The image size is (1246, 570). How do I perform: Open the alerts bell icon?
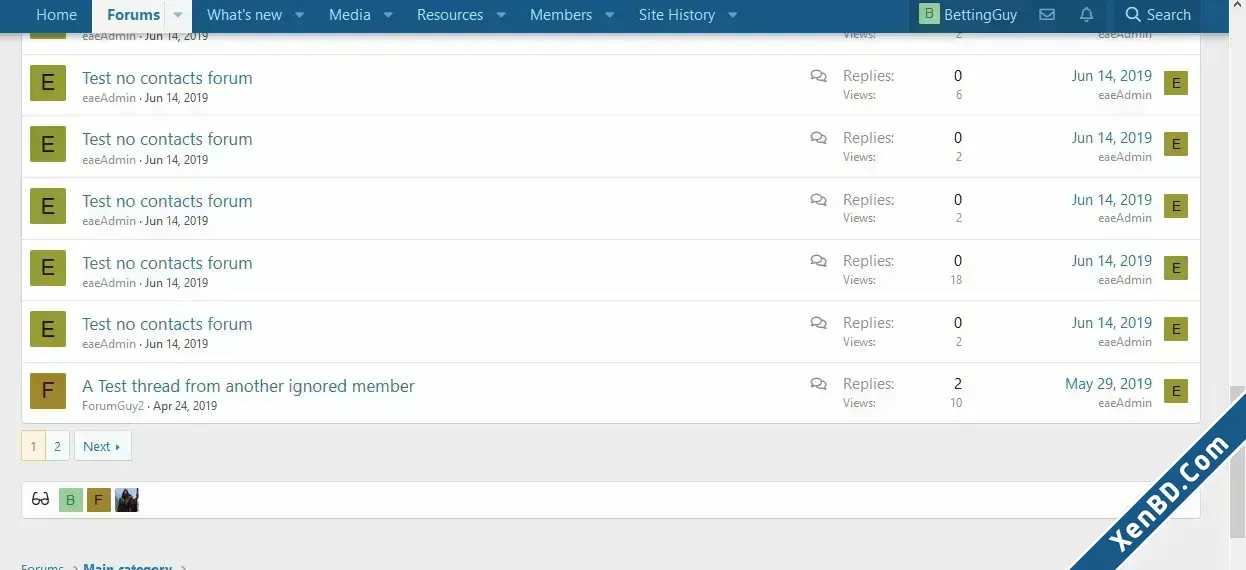coord(1087,15)
